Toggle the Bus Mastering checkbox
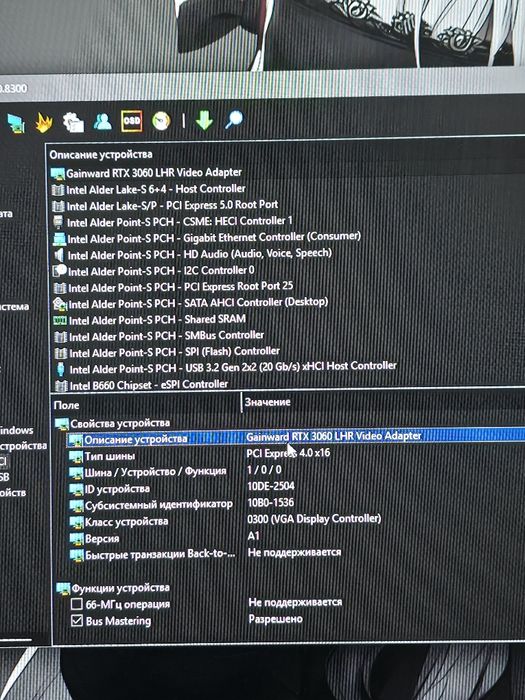Screen dimensions: 525x700 77,621
